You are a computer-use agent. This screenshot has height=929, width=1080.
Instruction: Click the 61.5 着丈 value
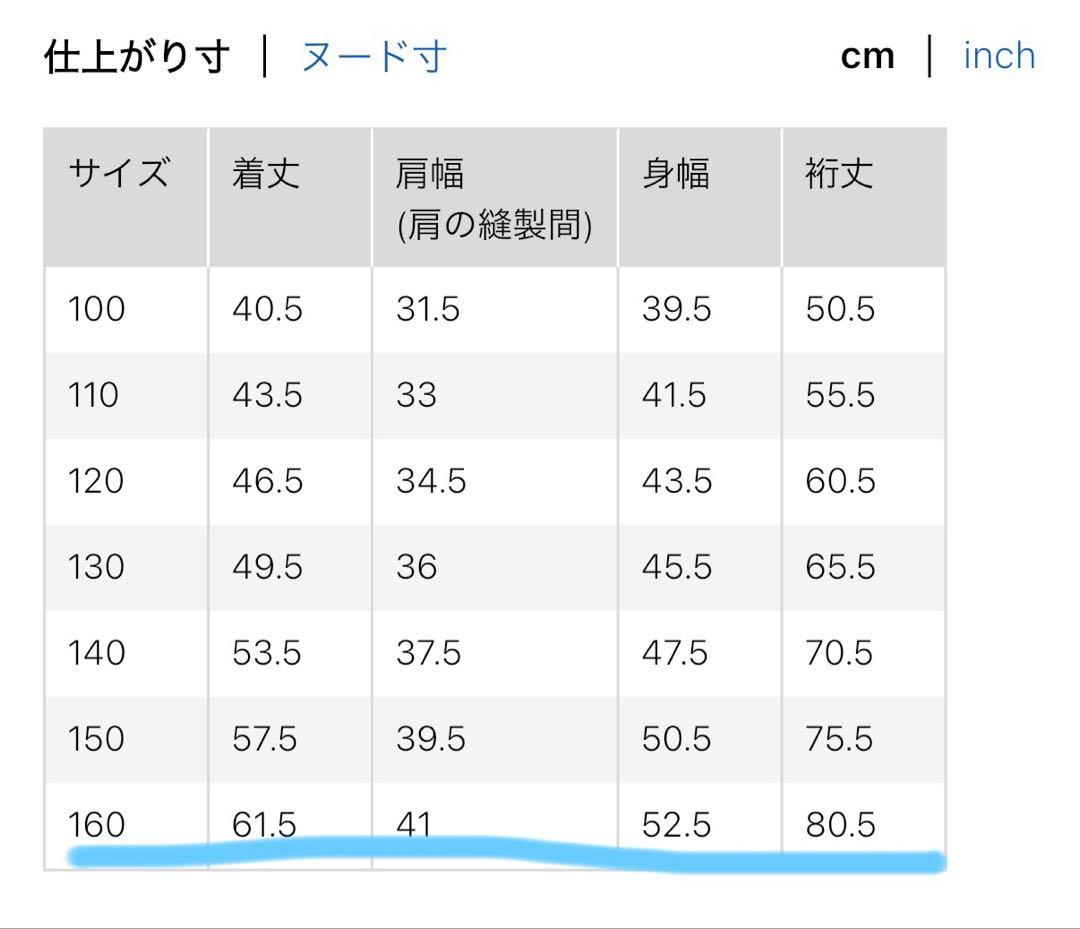(264, 824)
